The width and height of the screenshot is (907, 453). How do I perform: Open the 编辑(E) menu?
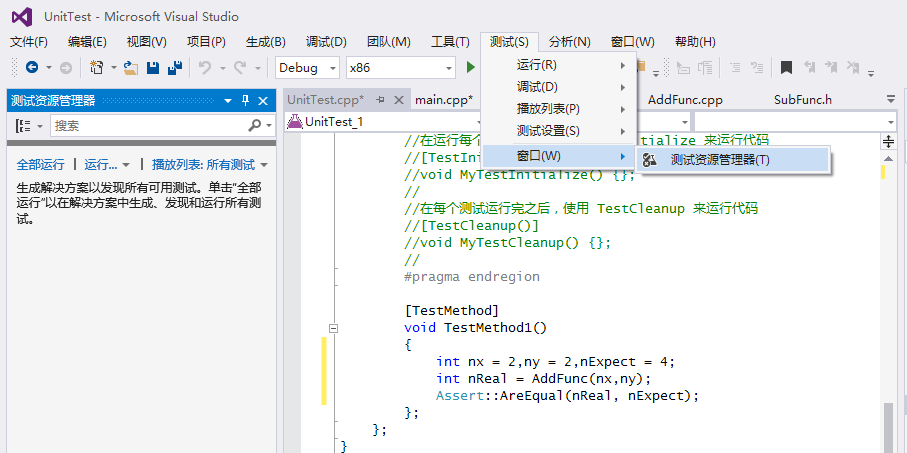tap(87, 42)
